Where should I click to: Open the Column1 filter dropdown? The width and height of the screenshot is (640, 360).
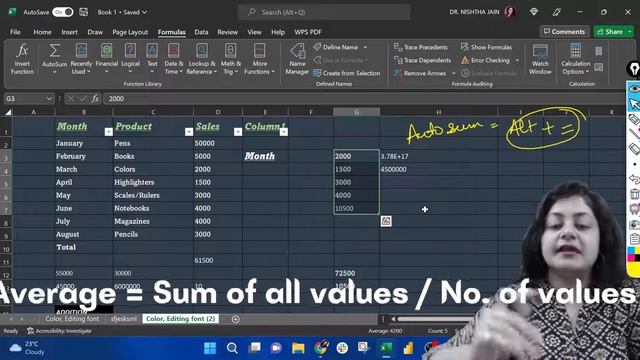click(x=284, y=132)
